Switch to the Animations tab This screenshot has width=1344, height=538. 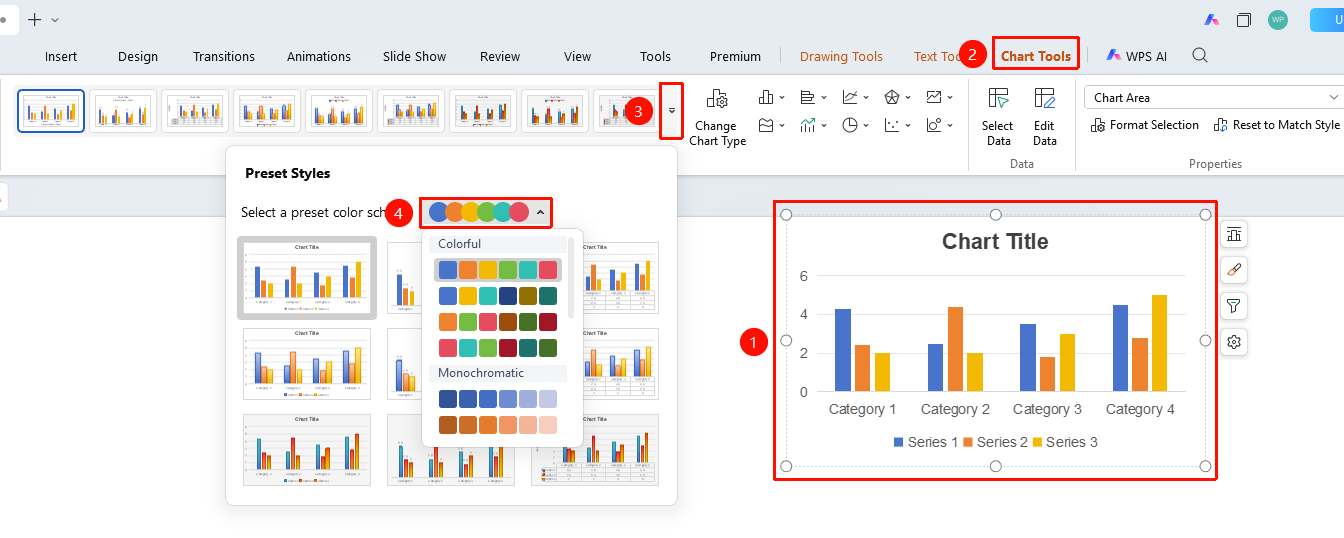319,56
